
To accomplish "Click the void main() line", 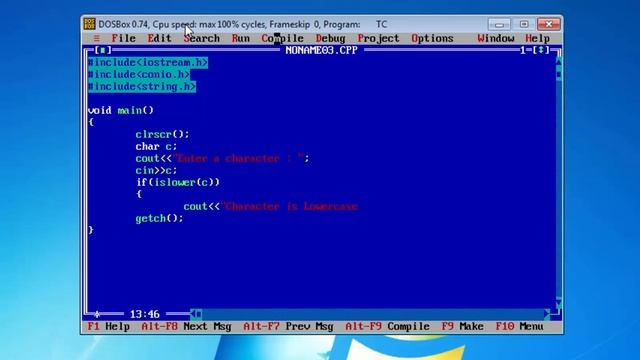I will point(121,110).
